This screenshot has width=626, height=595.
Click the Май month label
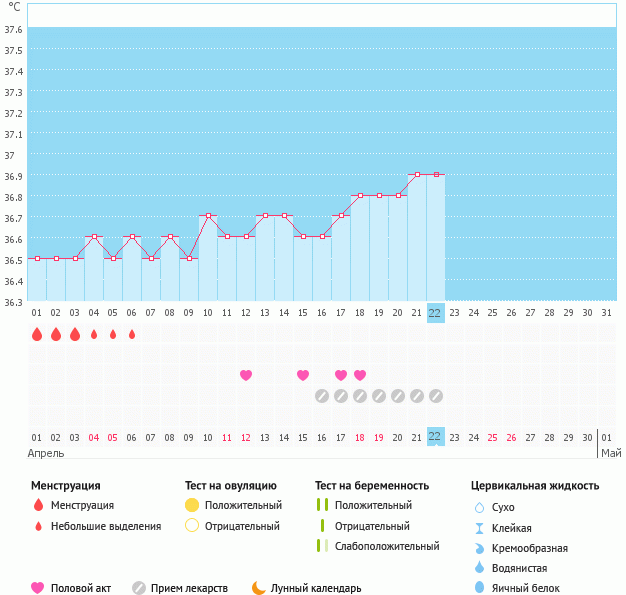(x=610, y=453)
